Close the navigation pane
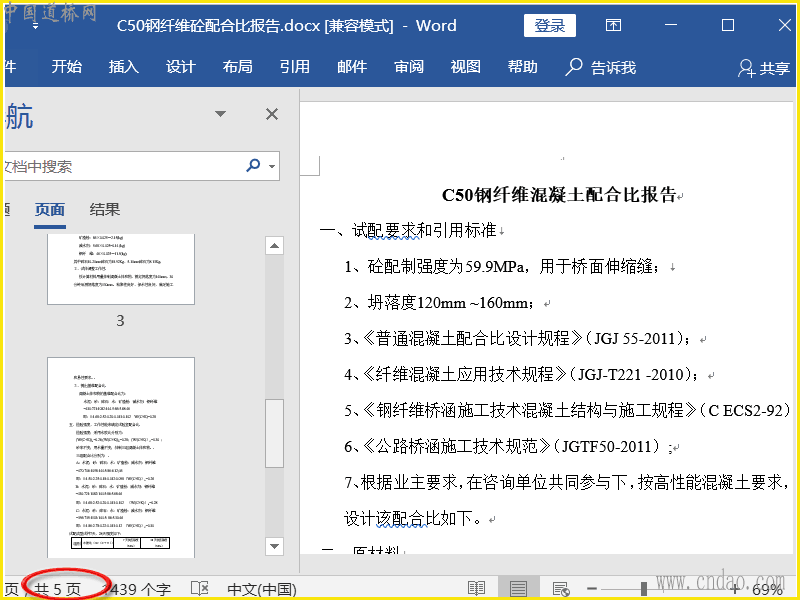The height and width of the screenshot is (600, 800). 272,114
